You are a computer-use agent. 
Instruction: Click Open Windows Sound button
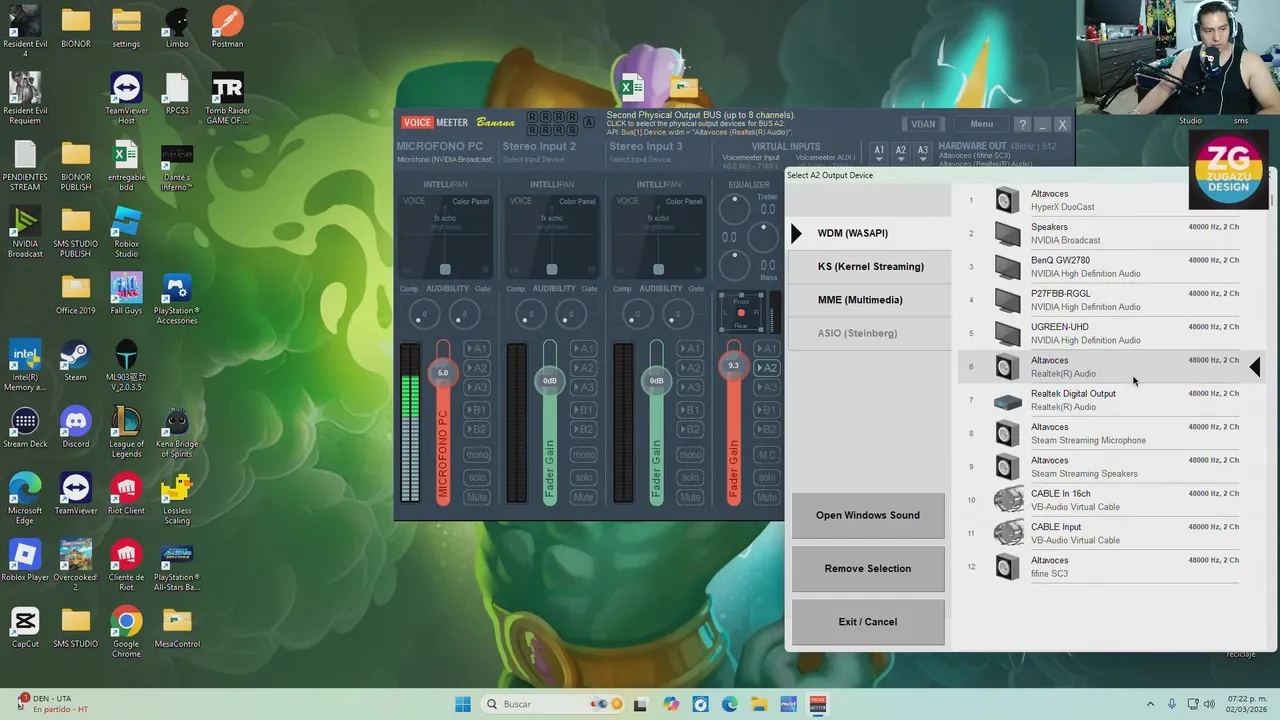868,515
